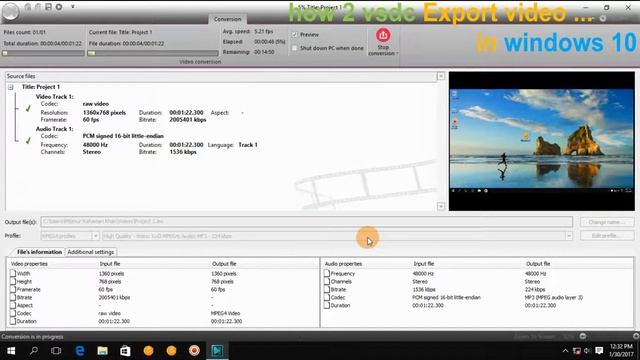Click the network icon in system tray
Viewport: 640px width, 360px height.
577,351
